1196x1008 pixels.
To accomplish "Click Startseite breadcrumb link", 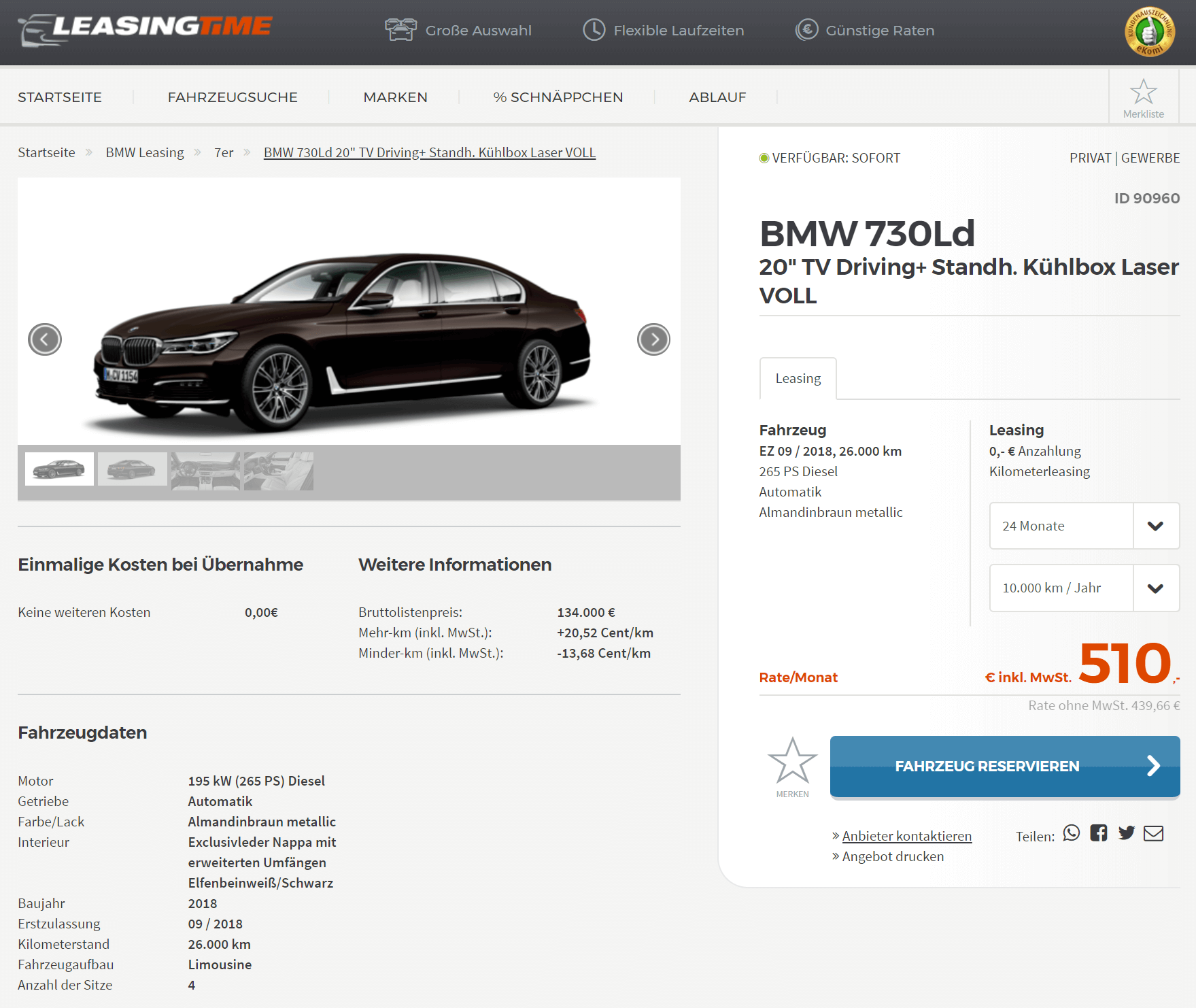I will 46,152.
